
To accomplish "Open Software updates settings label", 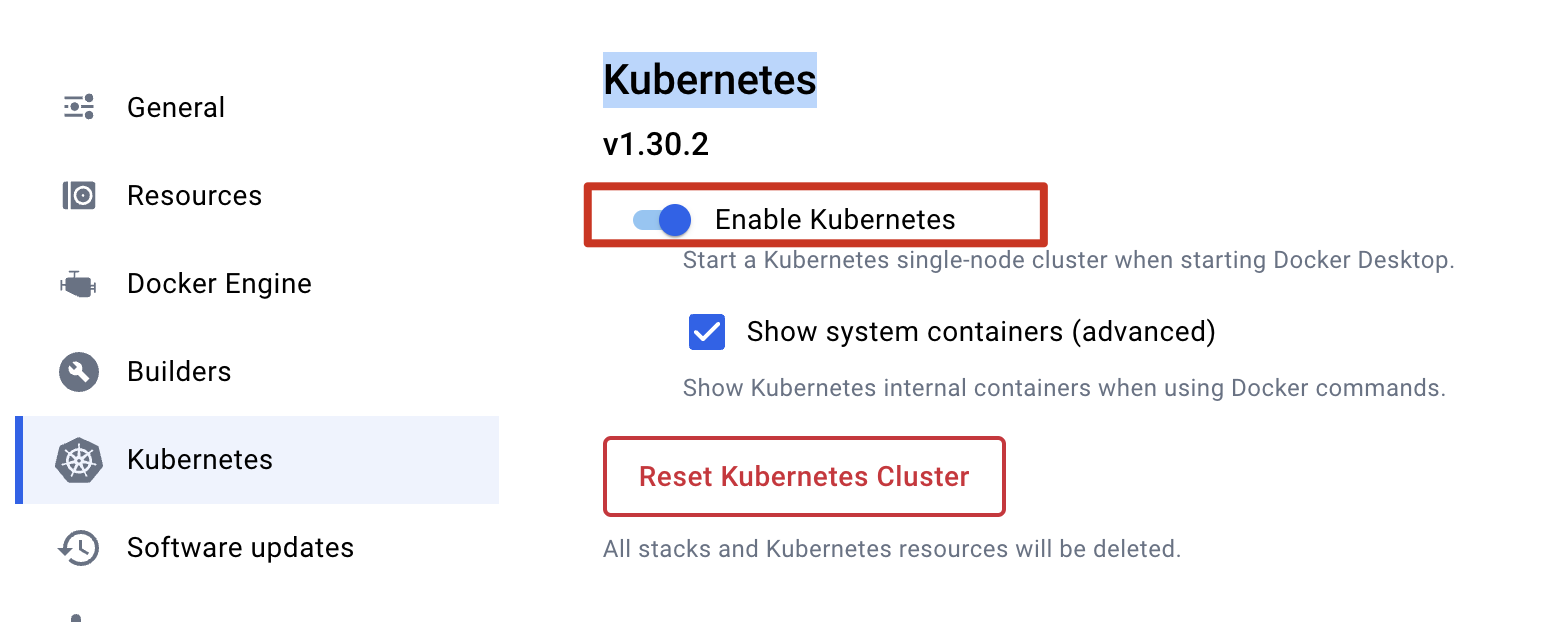I will click(240, 548).
